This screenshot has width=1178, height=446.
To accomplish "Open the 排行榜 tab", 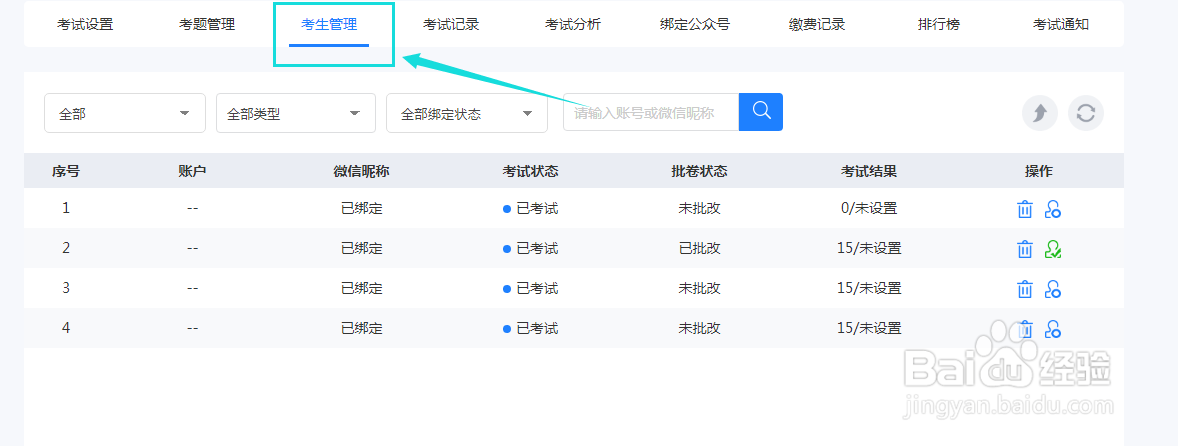I will pyautogui.click(x=939, y=25).
